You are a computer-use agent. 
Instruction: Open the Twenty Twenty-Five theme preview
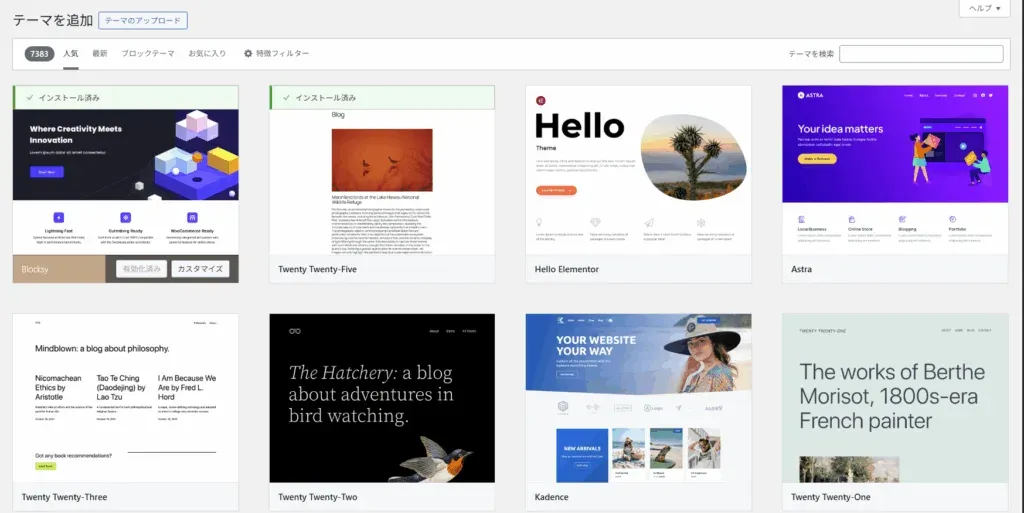(382, 181)
